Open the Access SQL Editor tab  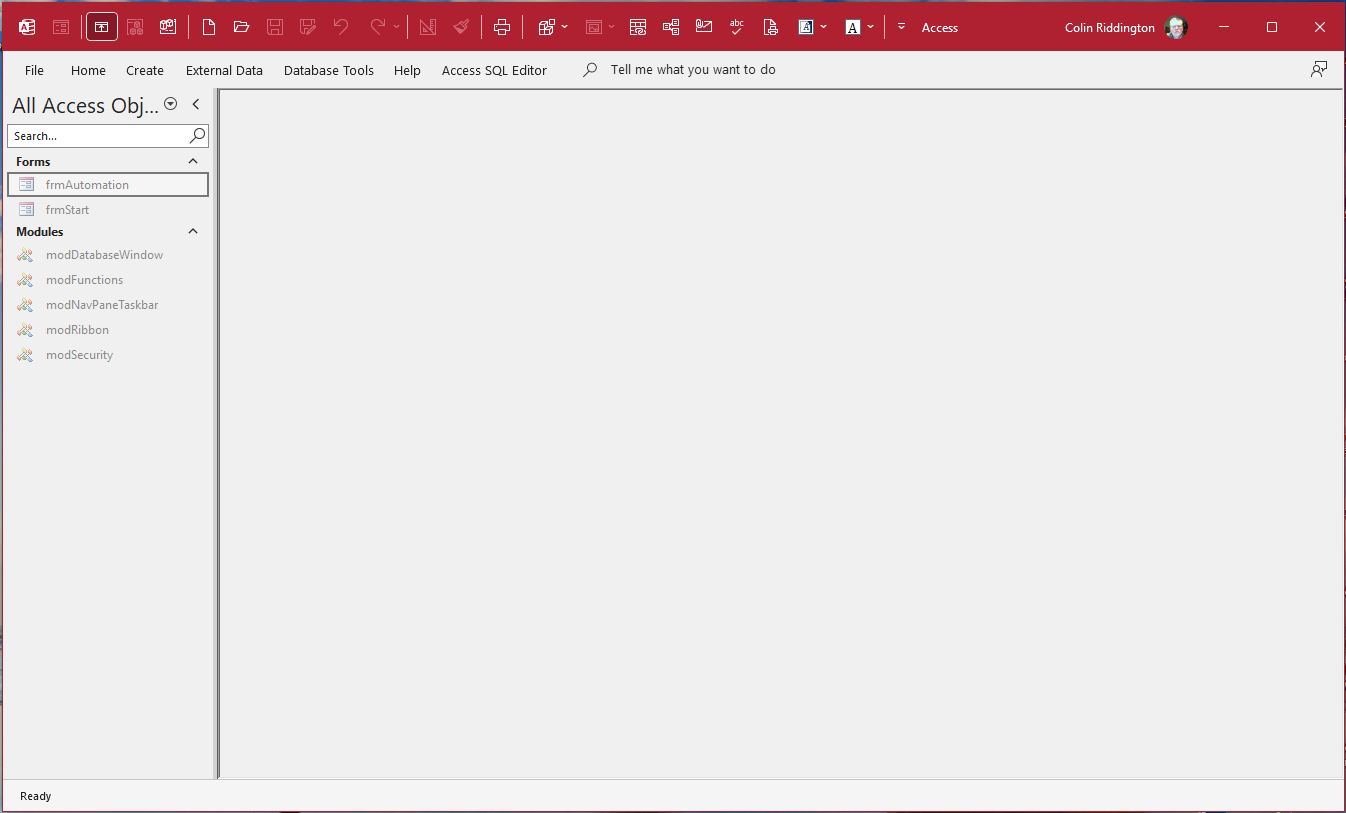point(494,70)
